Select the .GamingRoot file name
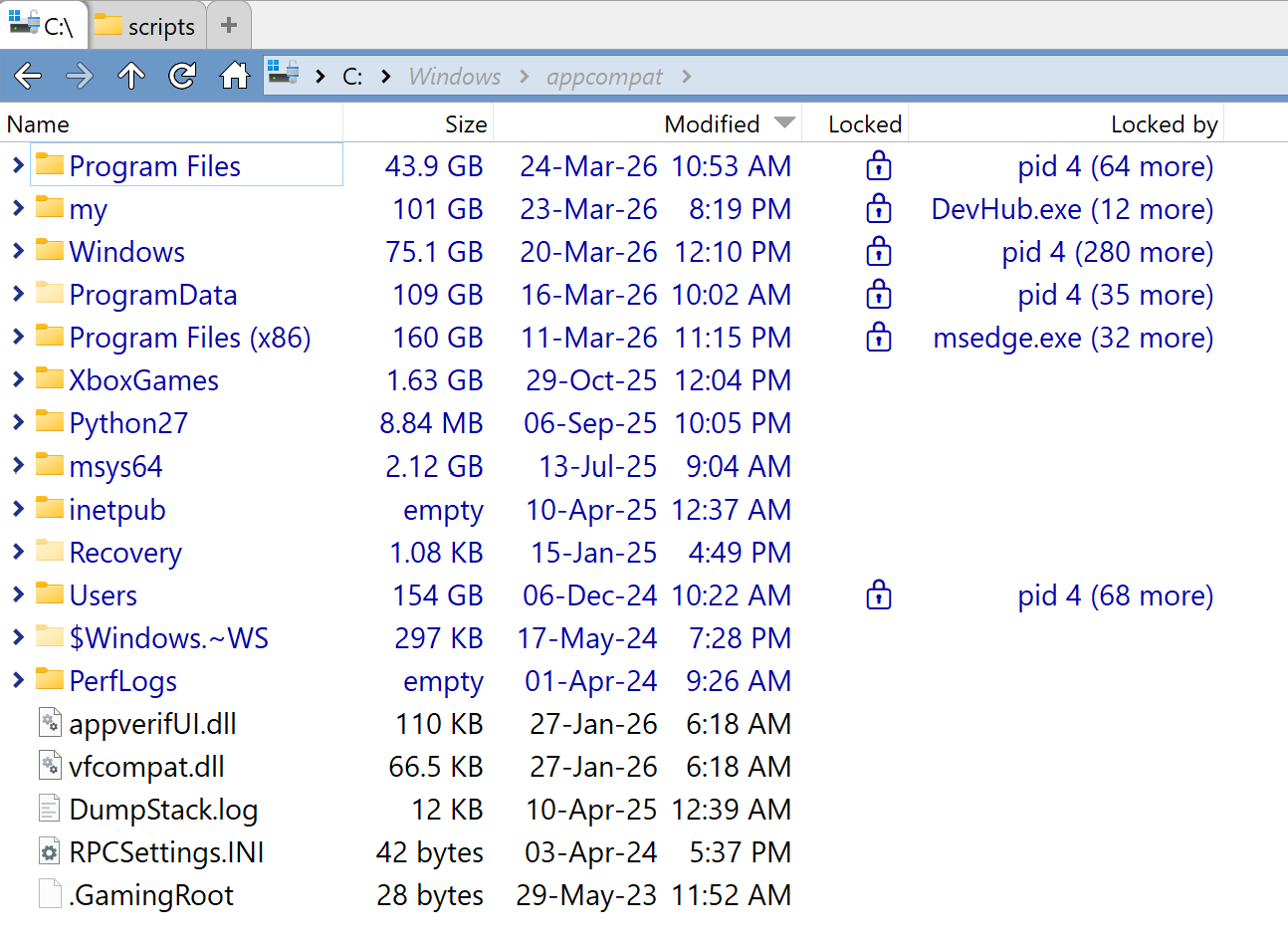Screen dimensions: 1288x946 pyautogui.click(x=151, y=895)
